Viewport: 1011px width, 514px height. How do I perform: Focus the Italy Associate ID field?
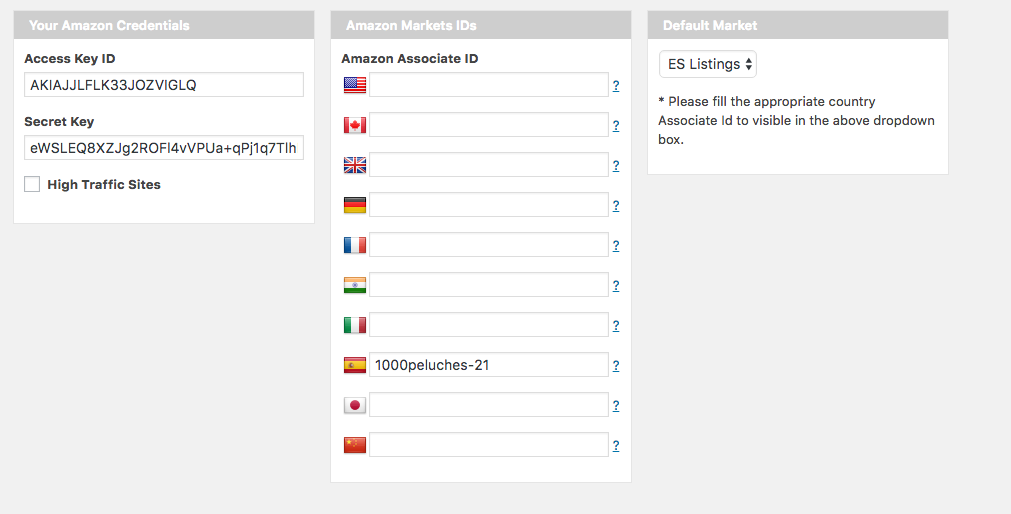pyautogui.click(x=489, y=324)
